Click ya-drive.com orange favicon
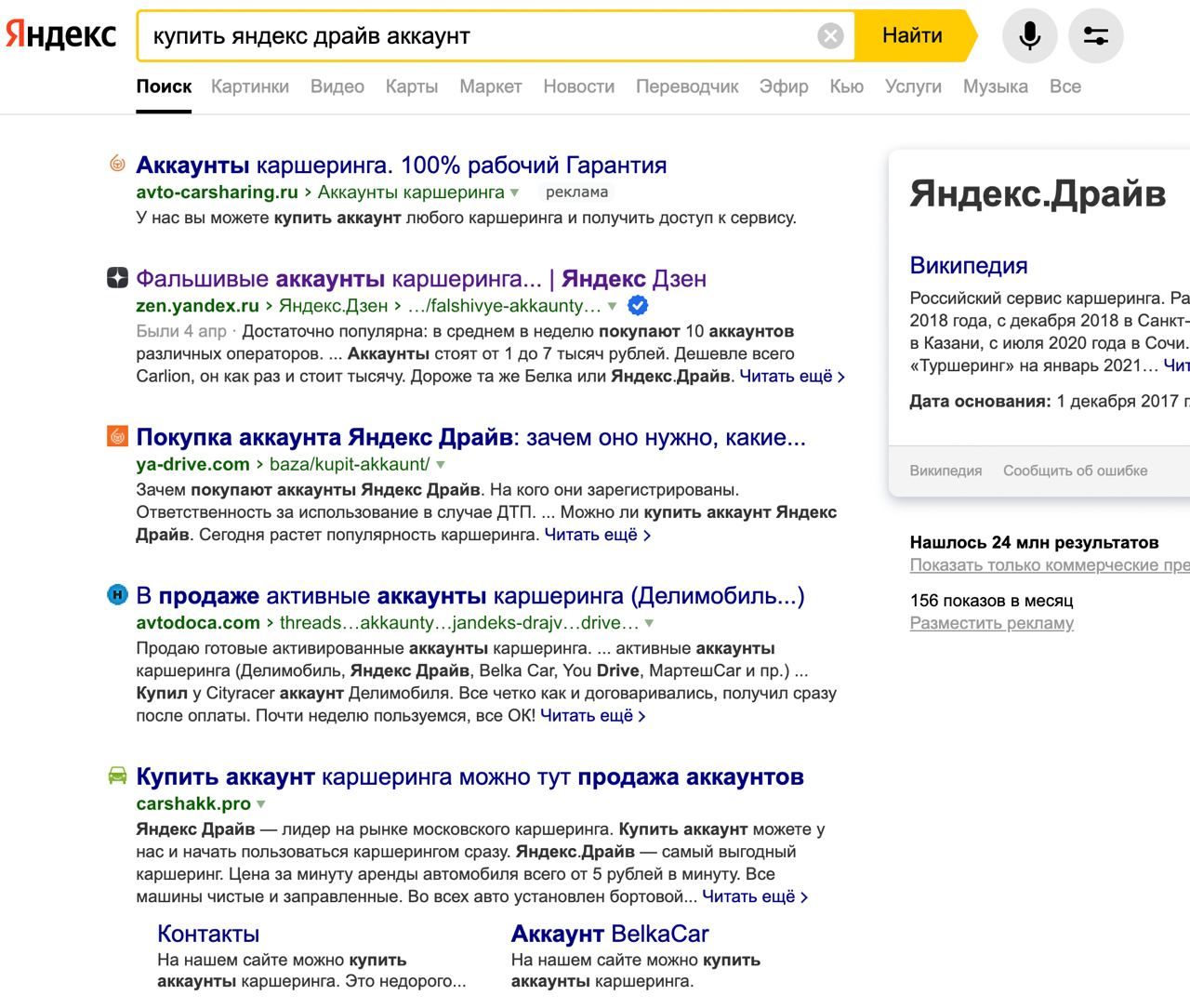The width and height of the screenshot is (1190, 1008). (117, 436)
